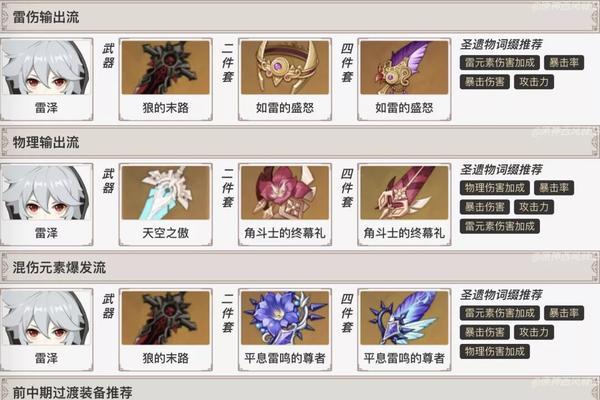Click the 暴击伤害 tag in 雷伤输出流
Screen dimensions: 600x400
click(484, 82)
